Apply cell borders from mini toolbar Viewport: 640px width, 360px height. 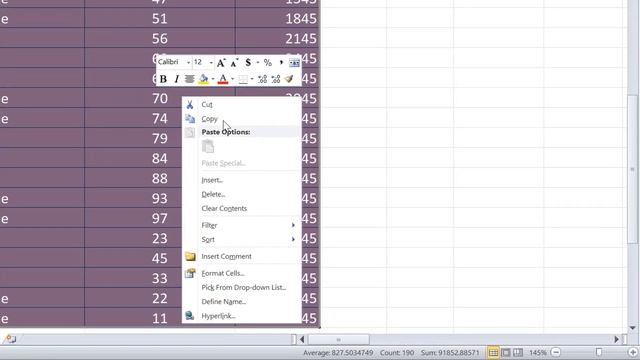pyautogui.click(x=243, y=79)
